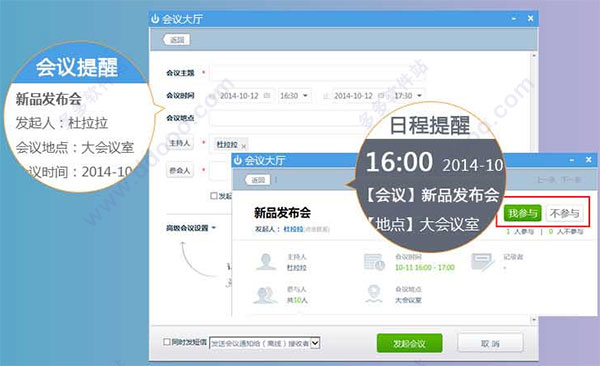Click power icon in front window title bar

(x=238, y=160)
